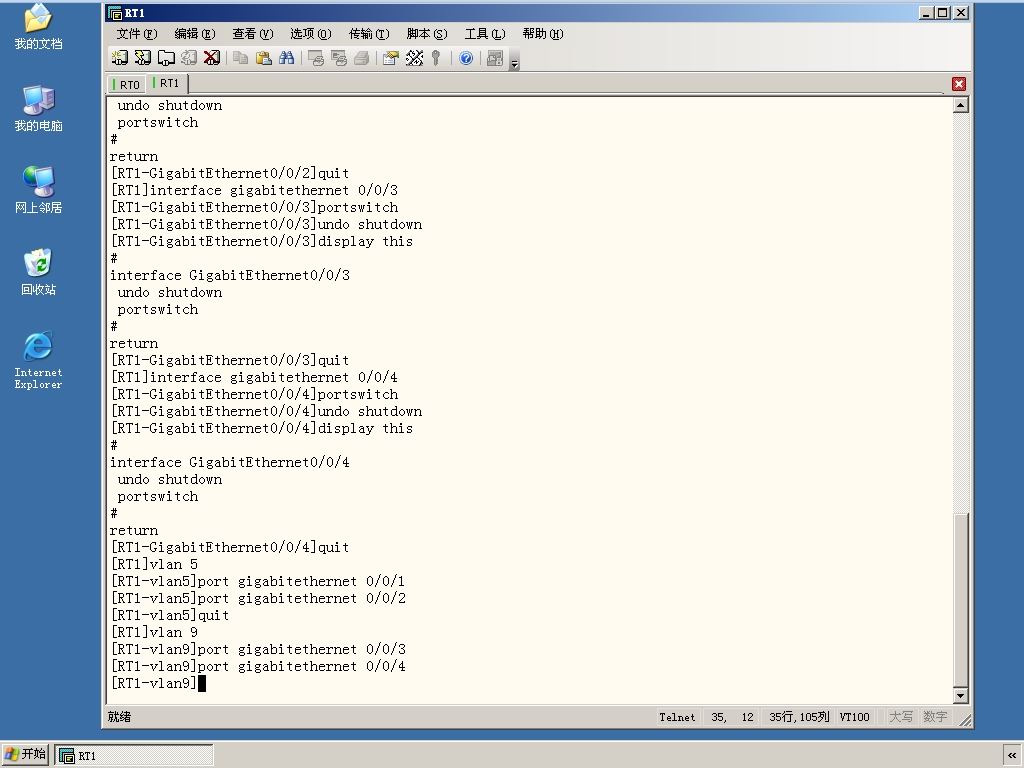The height and width of the screenshot is (768, 1024).
Task: Click "interface GigabitEthernet0/0/3" output line
Action: [230, 275]
